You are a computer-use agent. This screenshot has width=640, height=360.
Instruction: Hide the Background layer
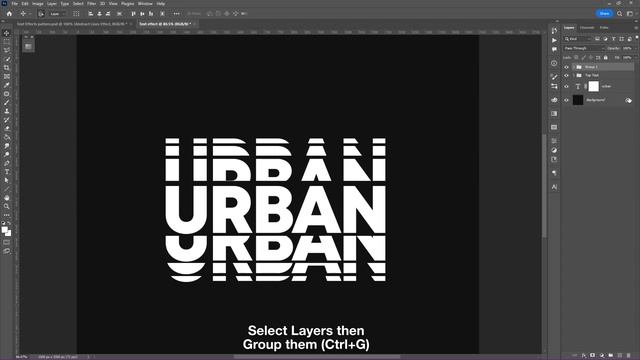(x=566, y=100)
